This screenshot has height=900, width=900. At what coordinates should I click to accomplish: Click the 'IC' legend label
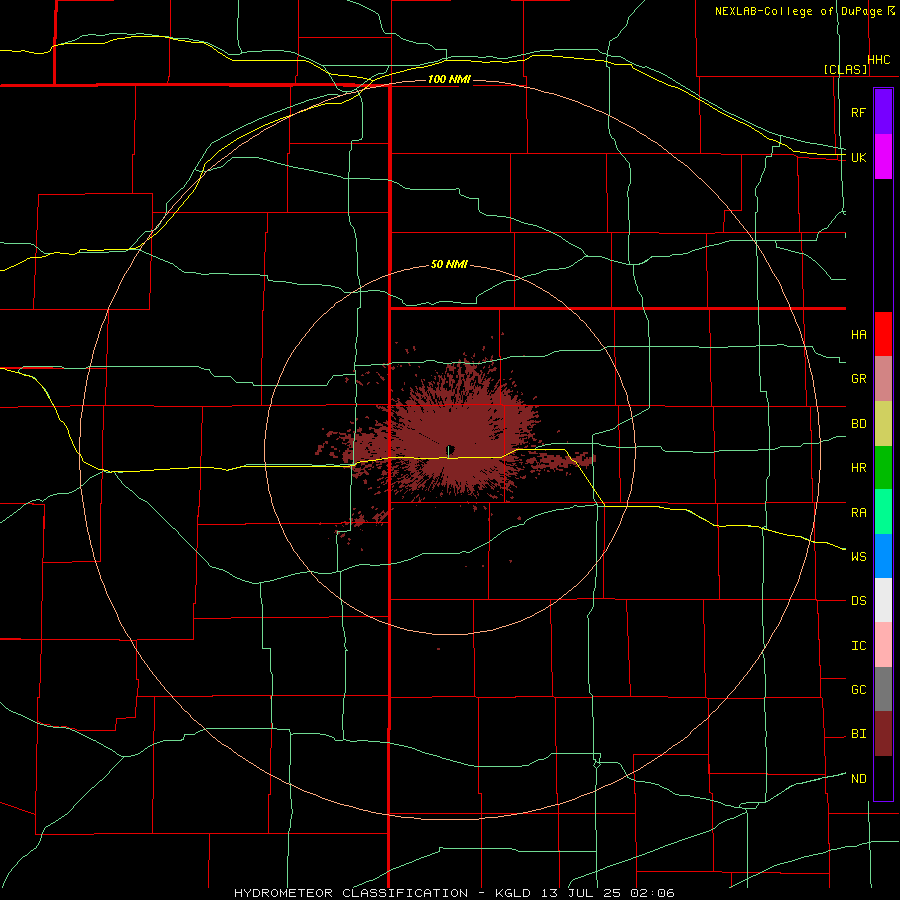coord(859,645)
